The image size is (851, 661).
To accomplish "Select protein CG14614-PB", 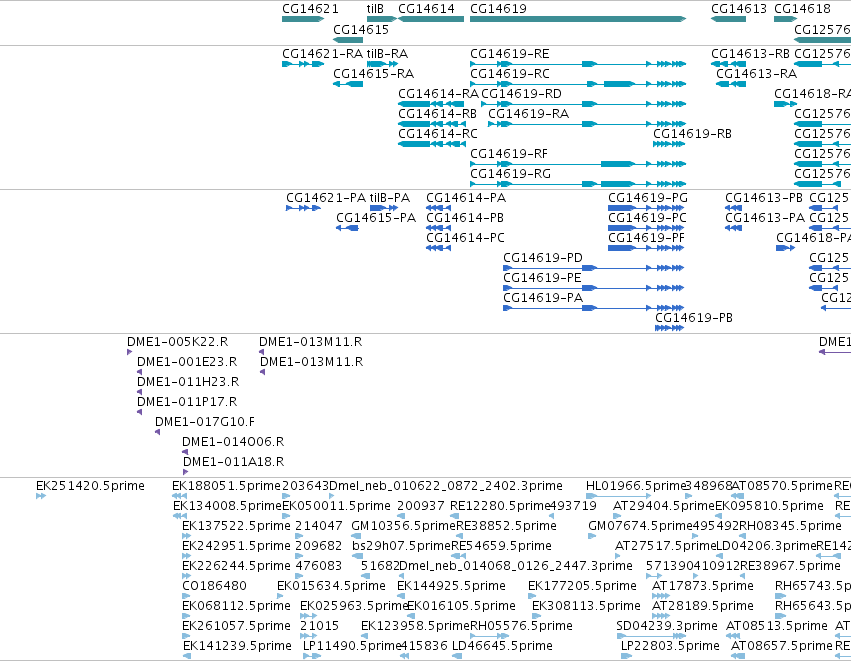I will tap(439, 228).
